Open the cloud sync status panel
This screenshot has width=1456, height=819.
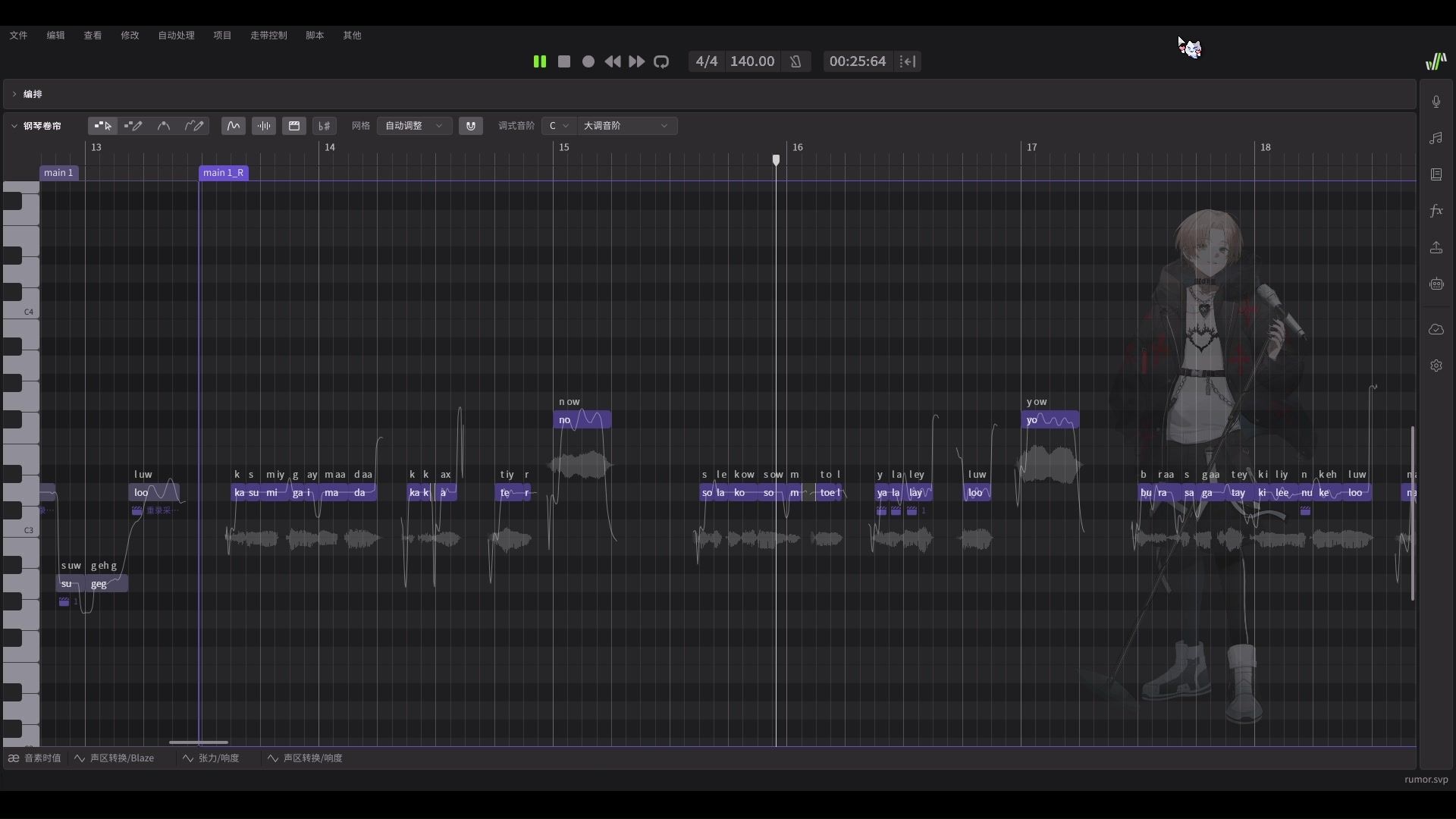pos(1436,329)
